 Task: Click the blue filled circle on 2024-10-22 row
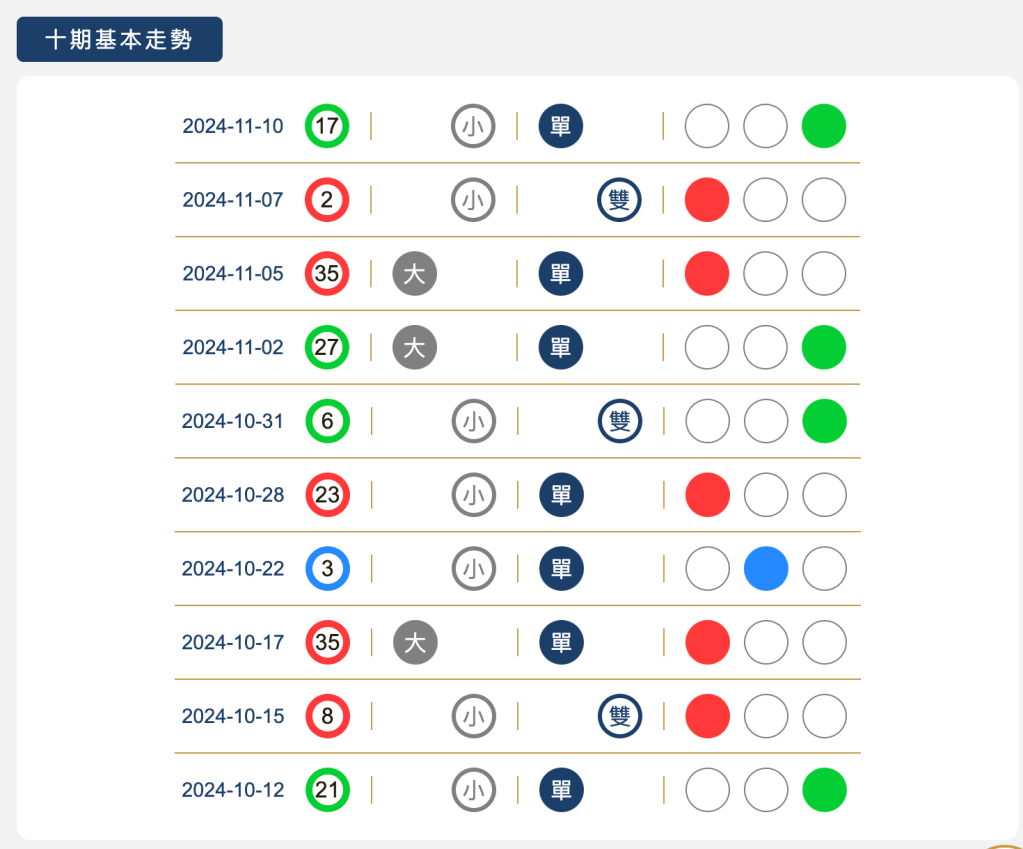(765, 569)
